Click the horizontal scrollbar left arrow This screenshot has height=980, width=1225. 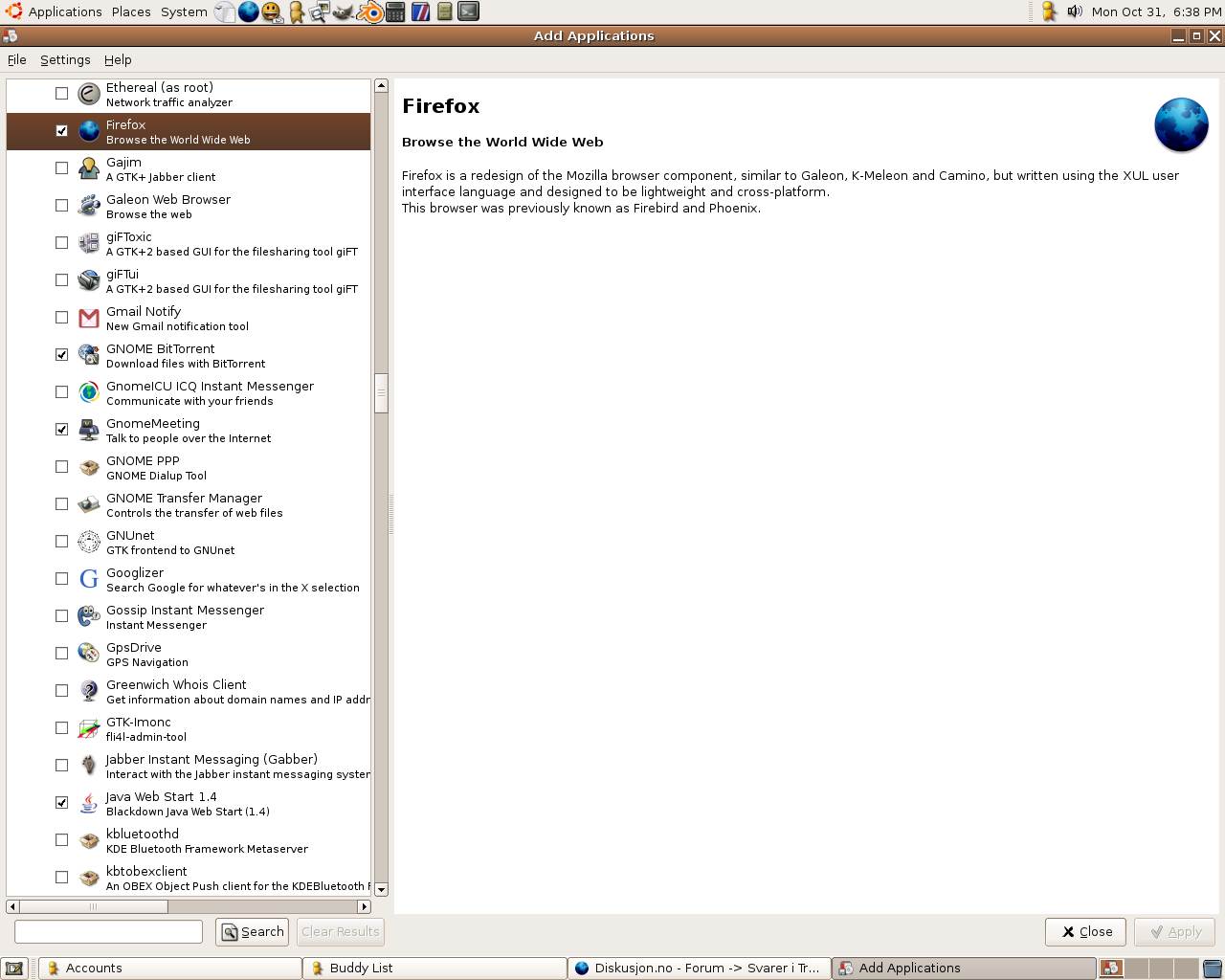12,906
